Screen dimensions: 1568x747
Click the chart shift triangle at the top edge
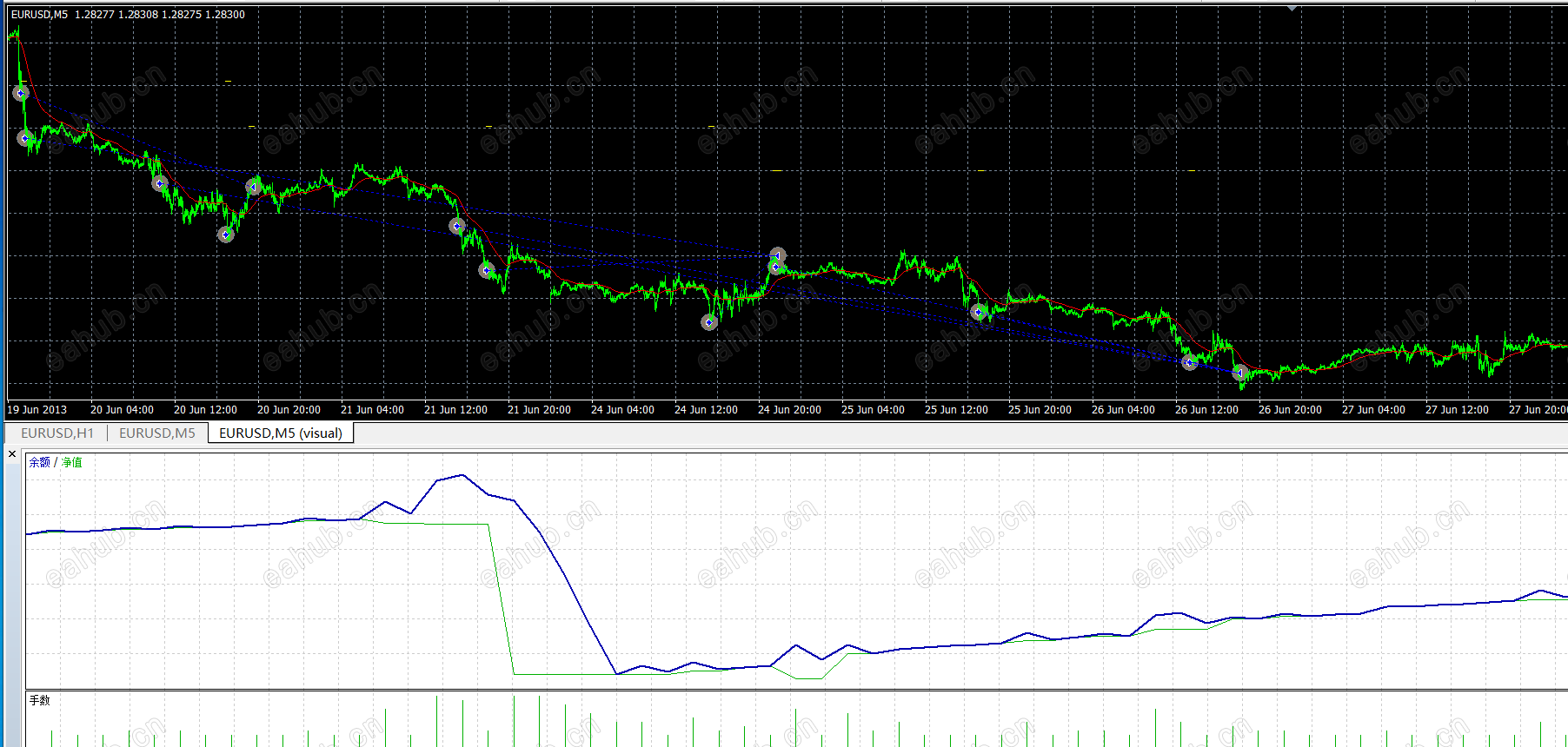pyautogui.click(x=1292, y=8)
